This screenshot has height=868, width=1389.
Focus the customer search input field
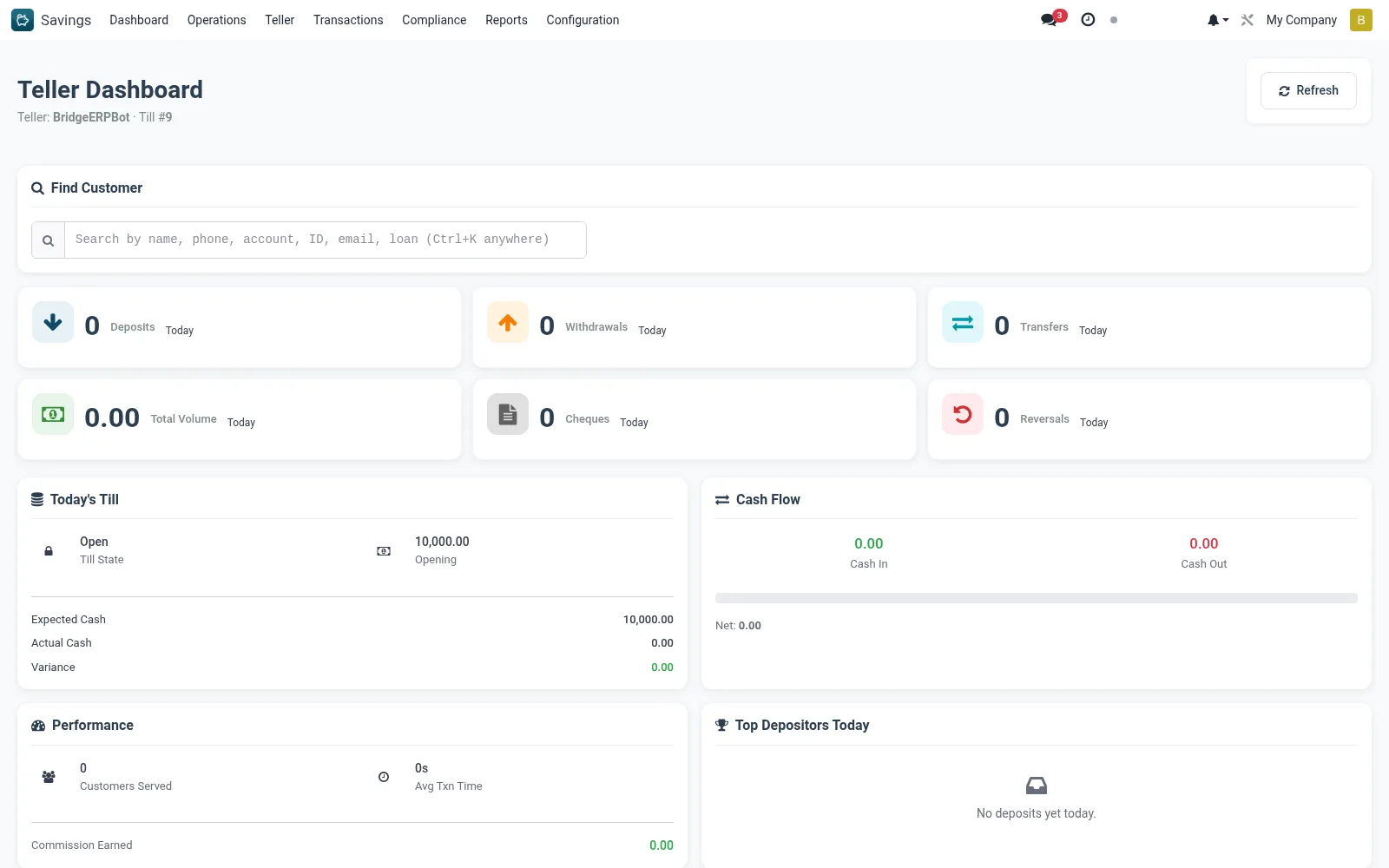click(326, 240)
